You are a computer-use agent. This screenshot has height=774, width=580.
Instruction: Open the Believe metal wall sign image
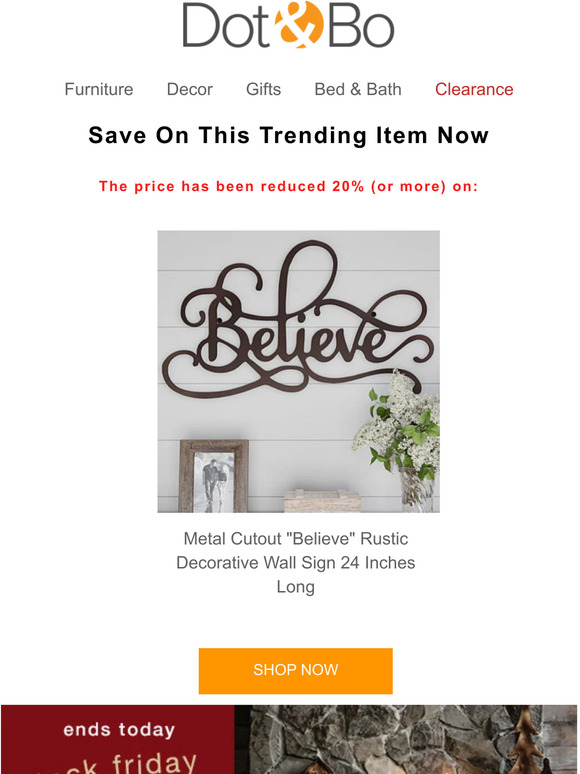(299, 371)
